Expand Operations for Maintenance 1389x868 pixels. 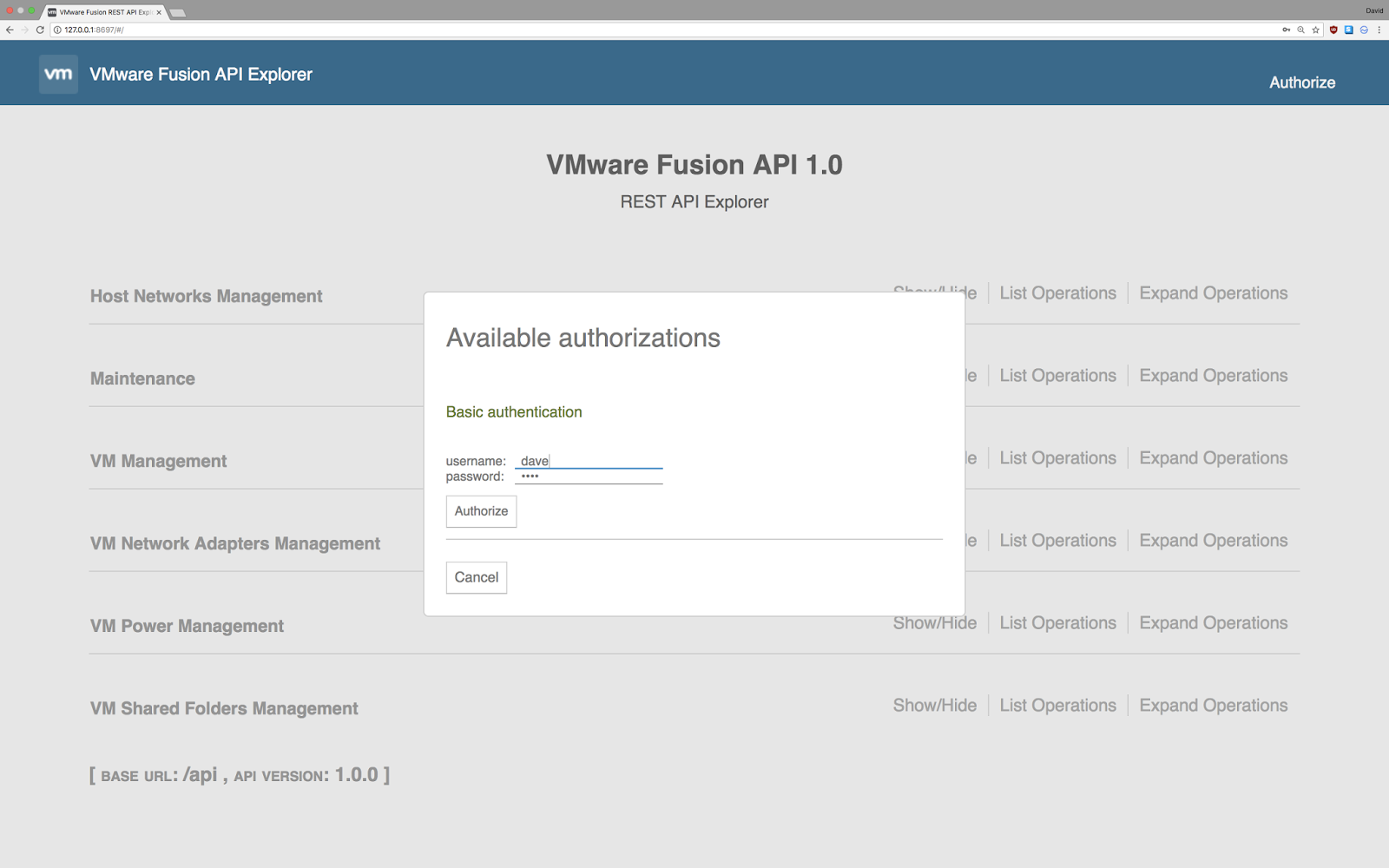pos(1214,376)
